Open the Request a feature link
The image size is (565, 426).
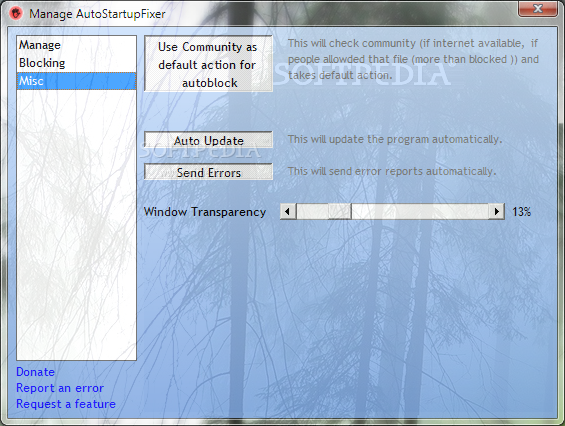(66, 404)
